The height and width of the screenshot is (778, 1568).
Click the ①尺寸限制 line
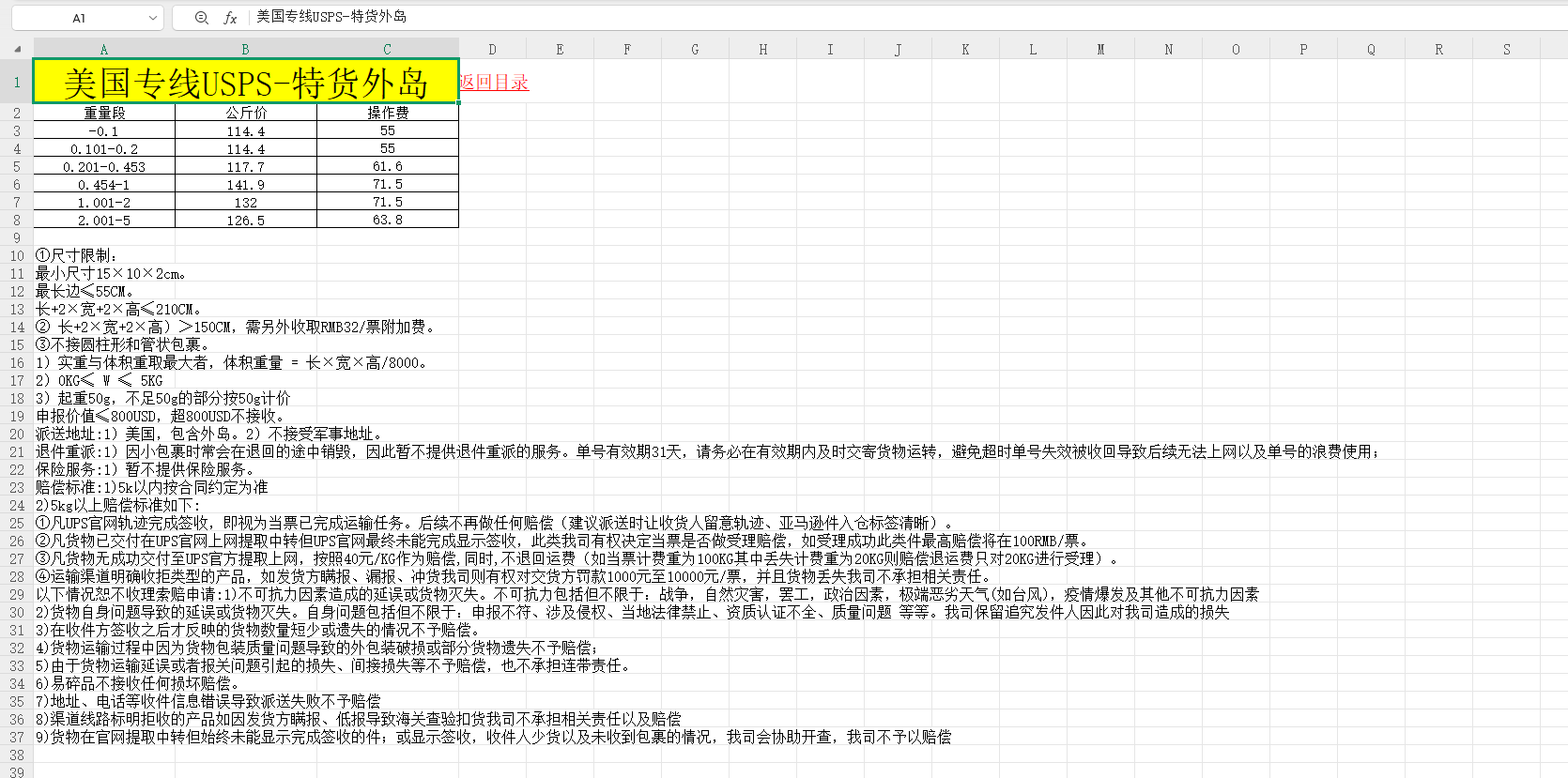coord(76,255)
